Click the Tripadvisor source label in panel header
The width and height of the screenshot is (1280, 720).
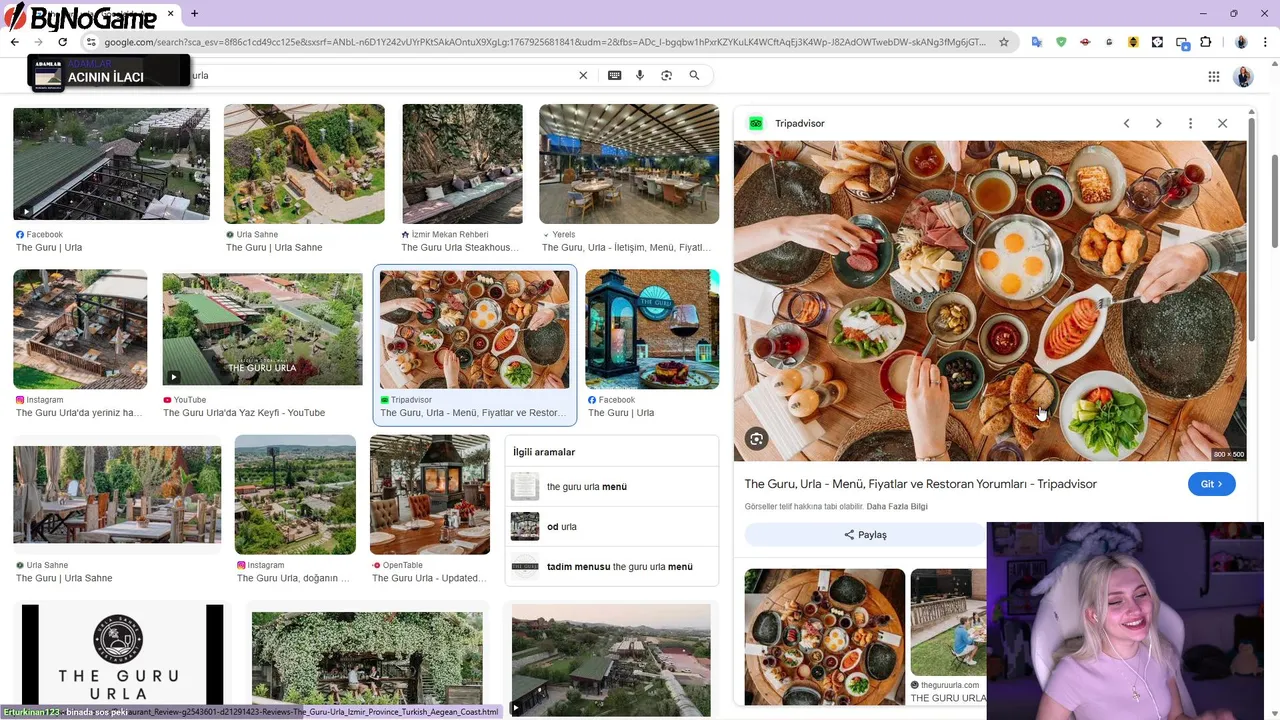(x=799, y=123)
